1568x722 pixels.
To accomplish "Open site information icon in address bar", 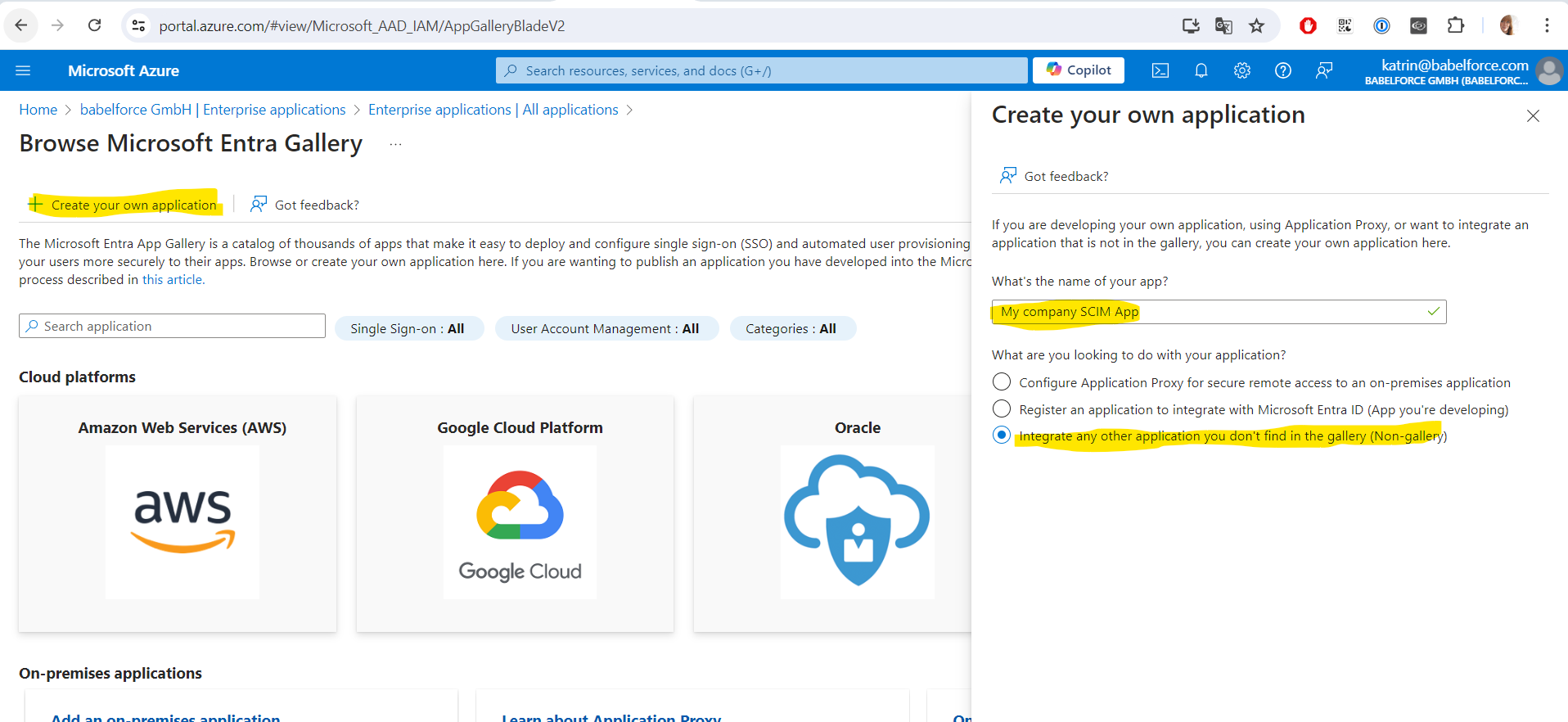I will coord(139,26).
